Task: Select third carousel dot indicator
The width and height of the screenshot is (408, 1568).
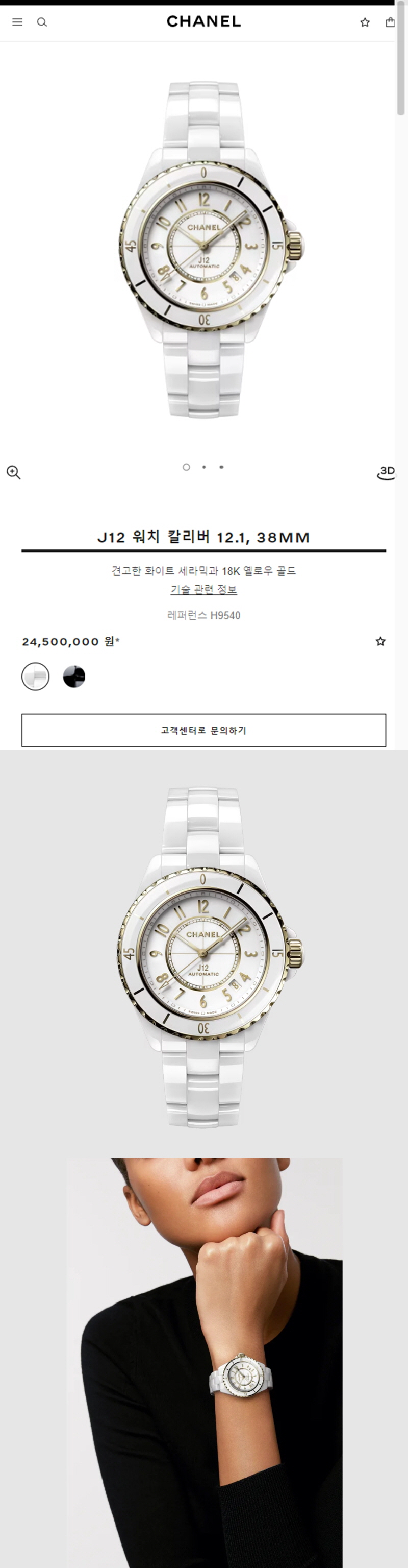Action: [x=221, y=467]
